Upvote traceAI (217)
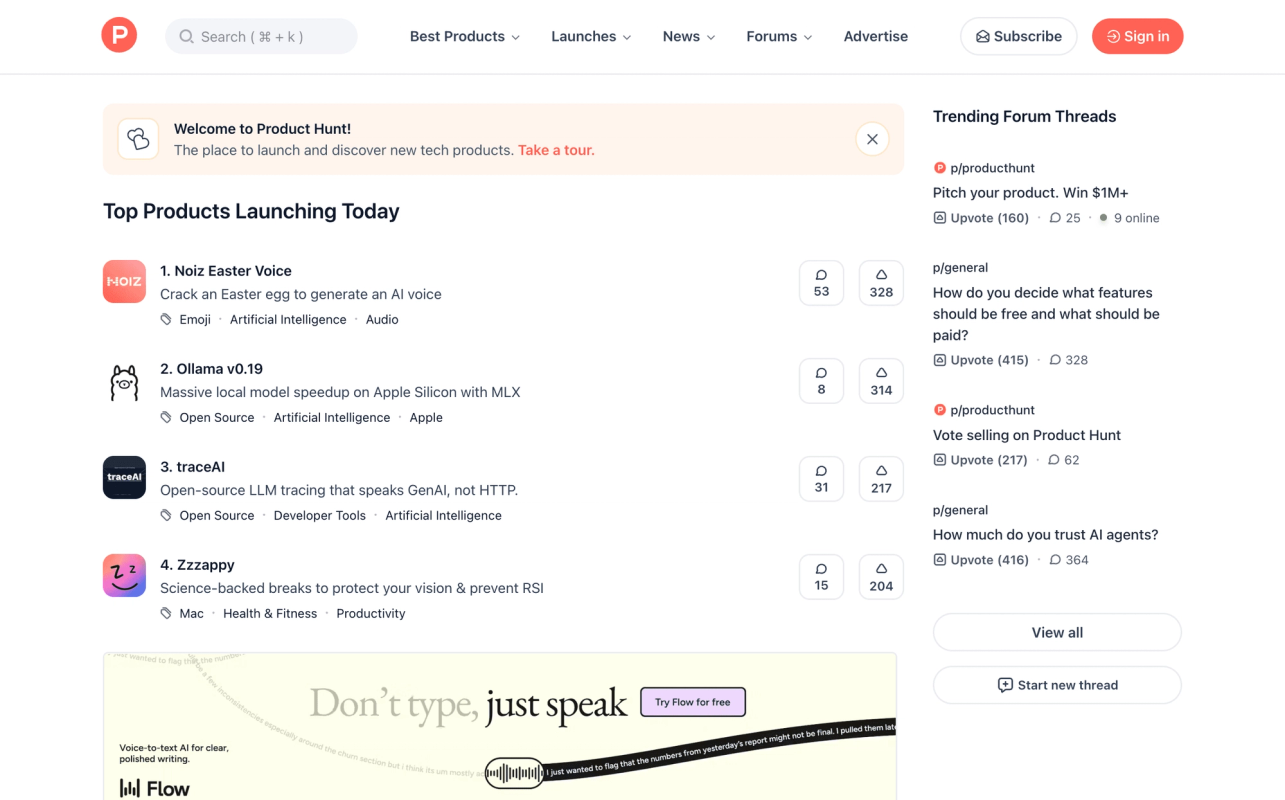 pos(881,479)
